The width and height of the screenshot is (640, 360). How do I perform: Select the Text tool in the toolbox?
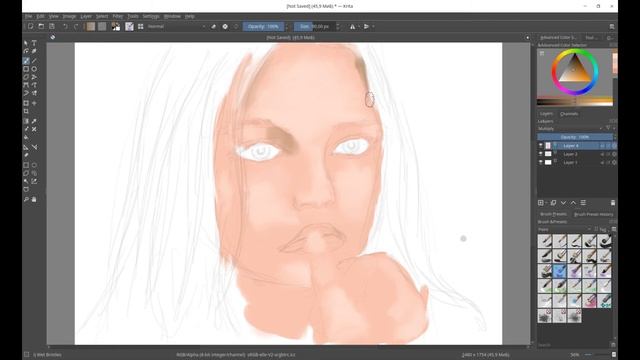[34, 43]
